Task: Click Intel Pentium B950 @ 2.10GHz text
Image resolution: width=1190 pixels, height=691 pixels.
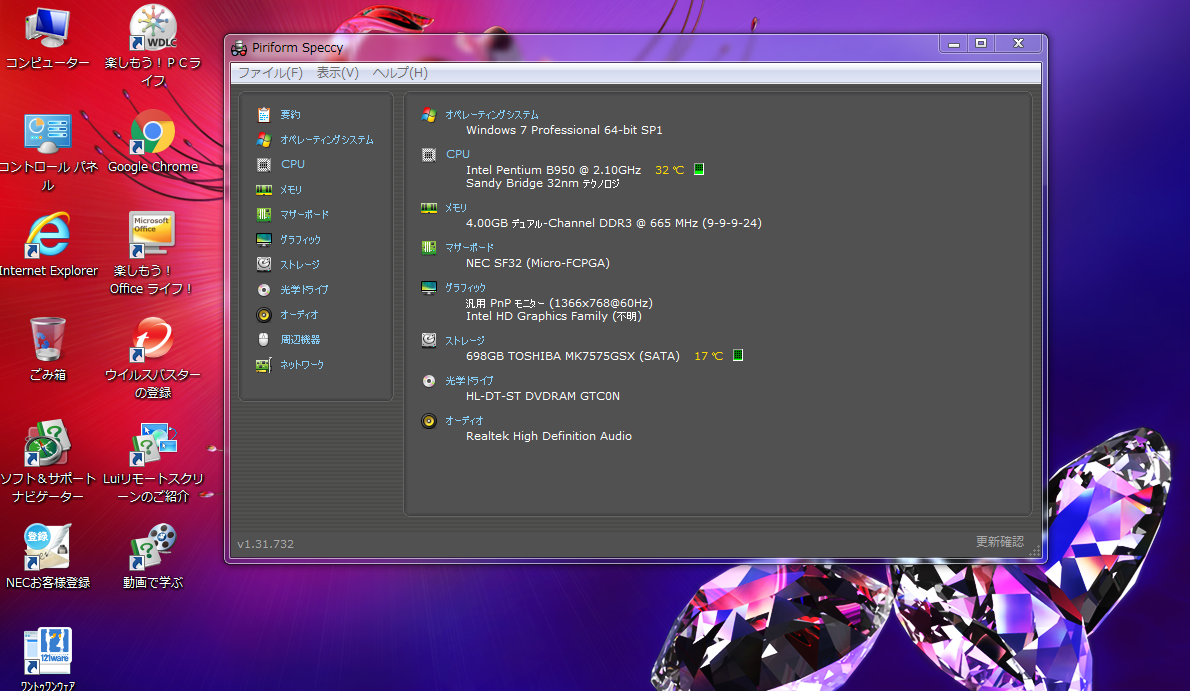Action: 553,170
